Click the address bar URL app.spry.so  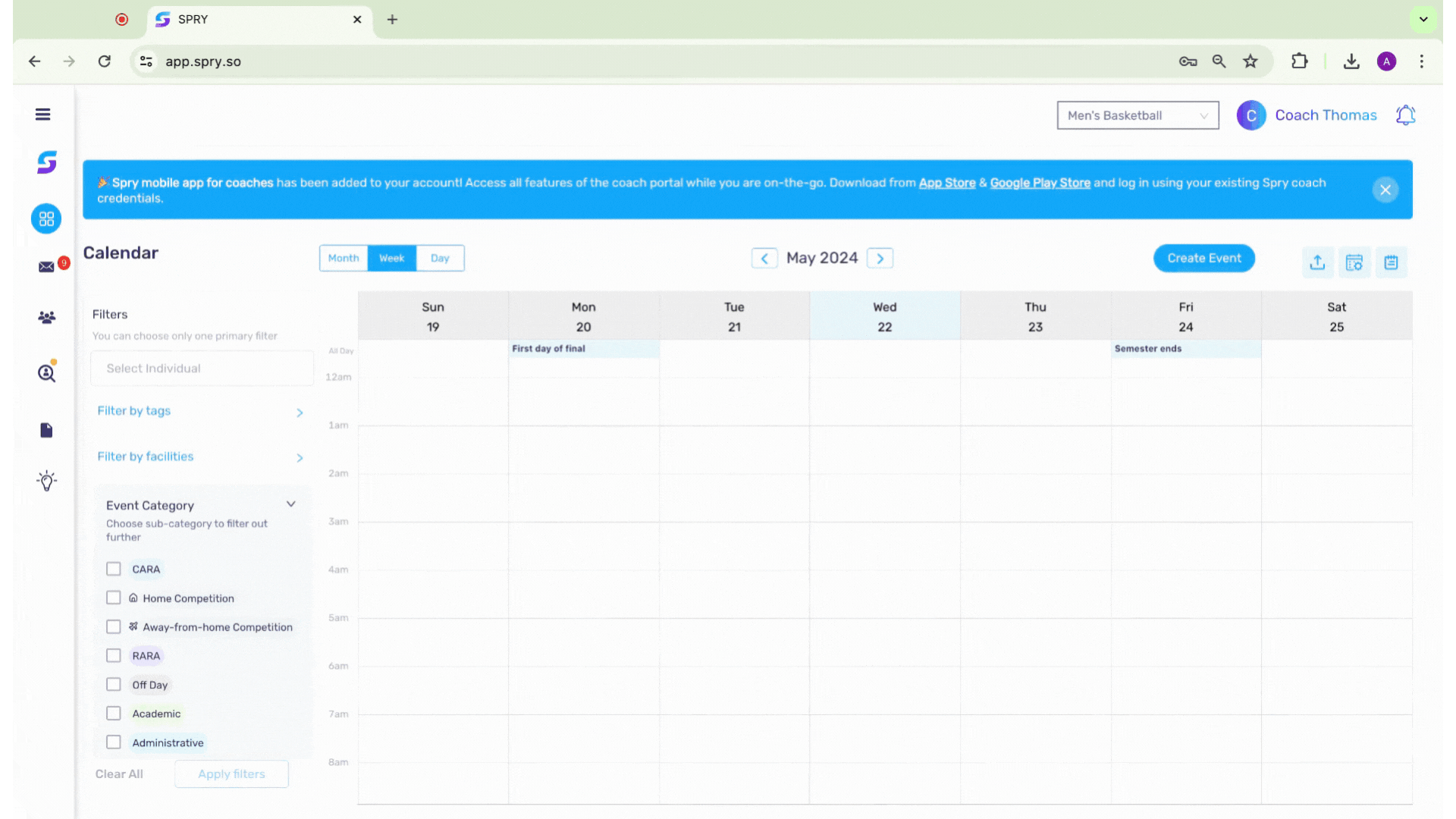(x=203, y=61)
